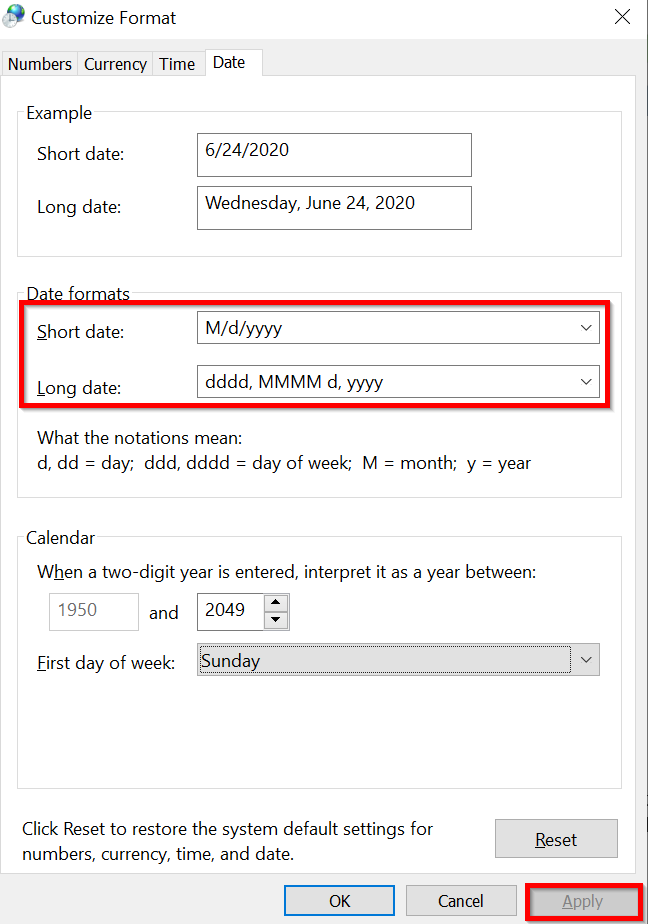
Task: Click the dddd, MMMM d, yyyy format field
Action: (x=398, y=381)
